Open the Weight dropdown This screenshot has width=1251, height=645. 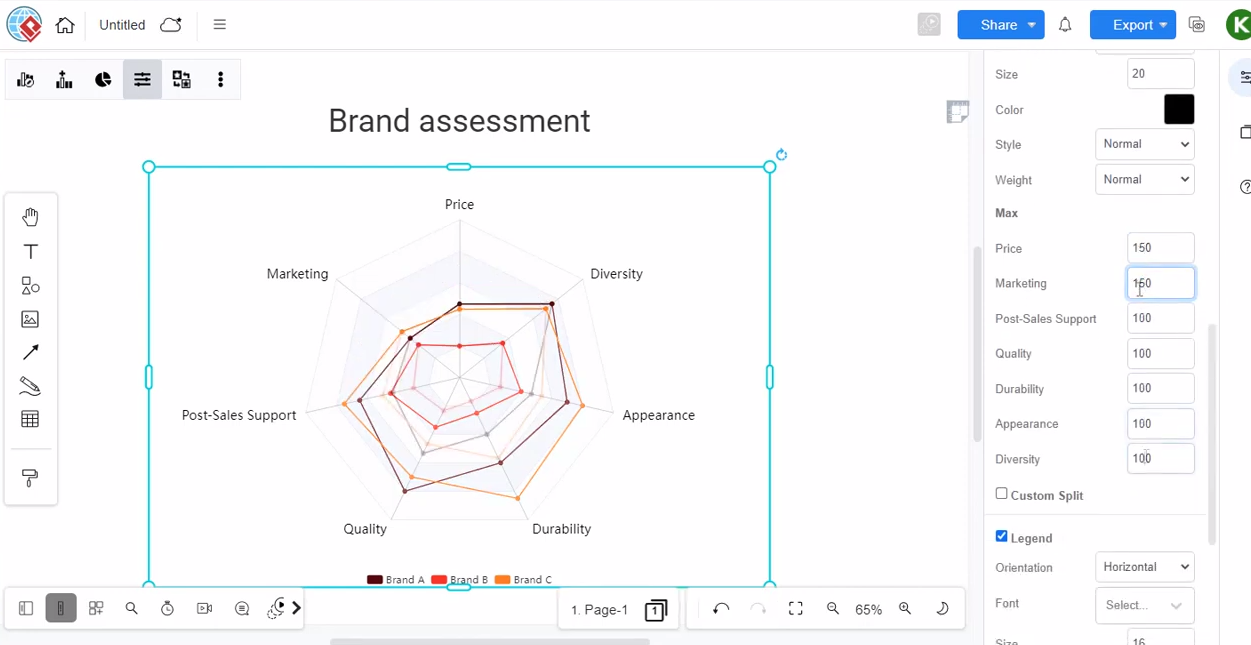click(1144, 180)
